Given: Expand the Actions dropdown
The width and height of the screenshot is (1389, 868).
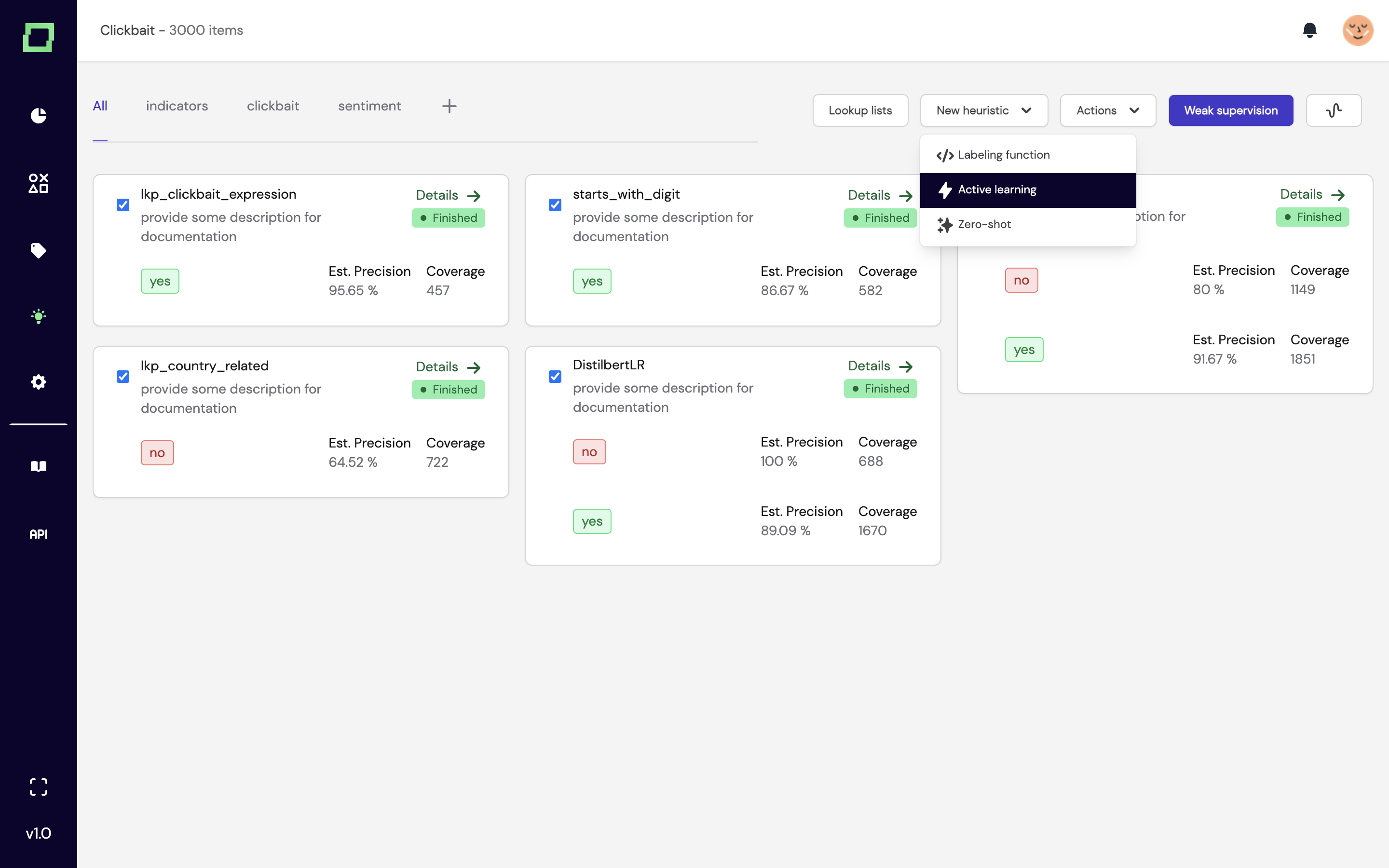Looking at the screenshot, I should click(1107, 110).
